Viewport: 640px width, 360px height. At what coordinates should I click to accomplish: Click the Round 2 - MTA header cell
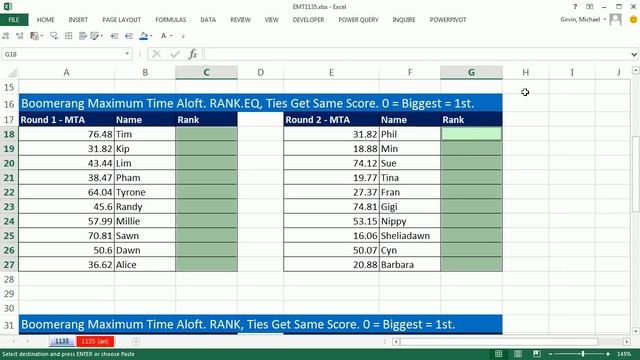pos(331,120)
